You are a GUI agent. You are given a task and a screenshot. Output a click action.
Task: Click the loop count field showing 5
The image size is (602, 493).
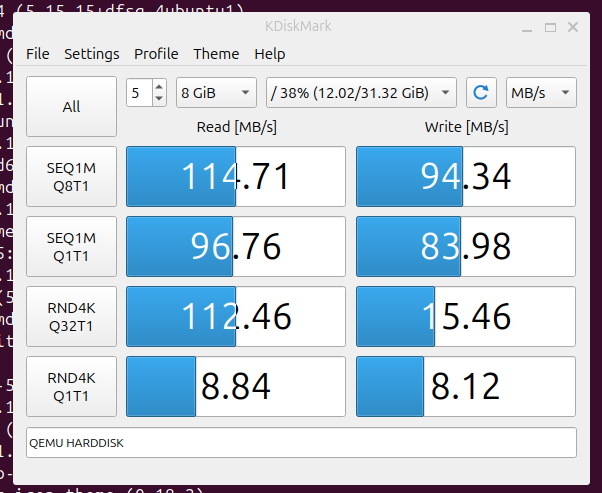139,93
